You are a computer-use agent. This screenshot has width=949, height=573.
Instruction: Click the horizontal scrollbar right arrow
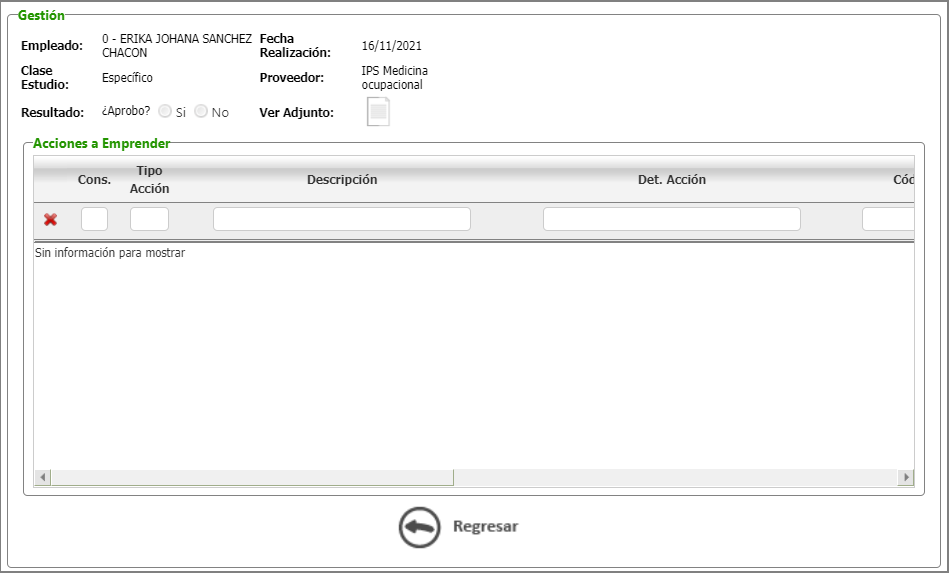coord(906,477)
